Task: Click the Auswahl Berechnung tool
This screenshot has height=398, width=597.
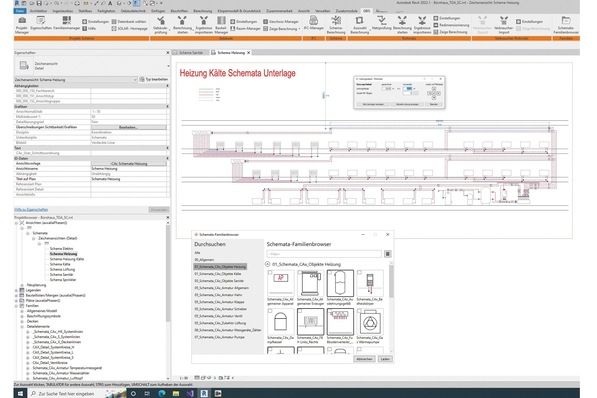Action: 359,25
